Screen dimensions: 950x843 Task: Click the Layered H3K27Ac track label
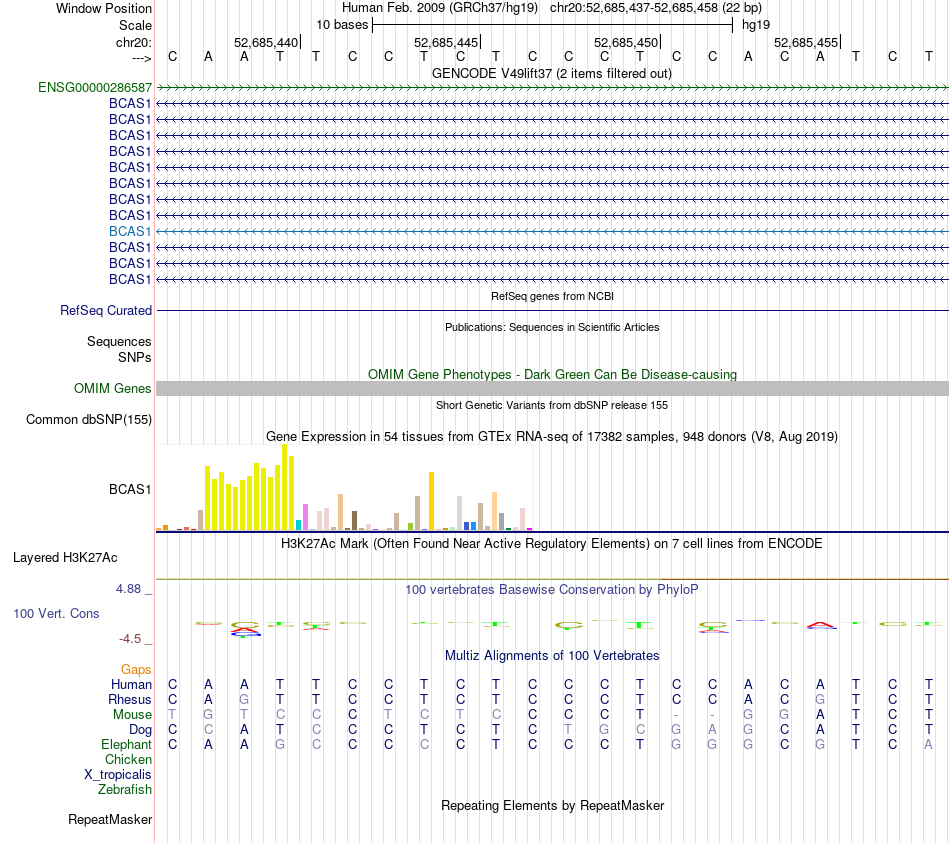coord(65,558)
